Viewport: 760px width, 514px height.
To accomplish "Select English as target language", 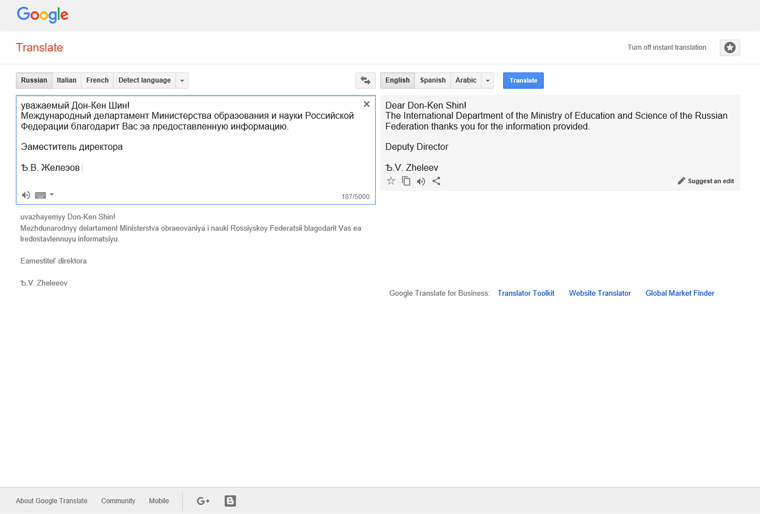I will click(397, 80).
